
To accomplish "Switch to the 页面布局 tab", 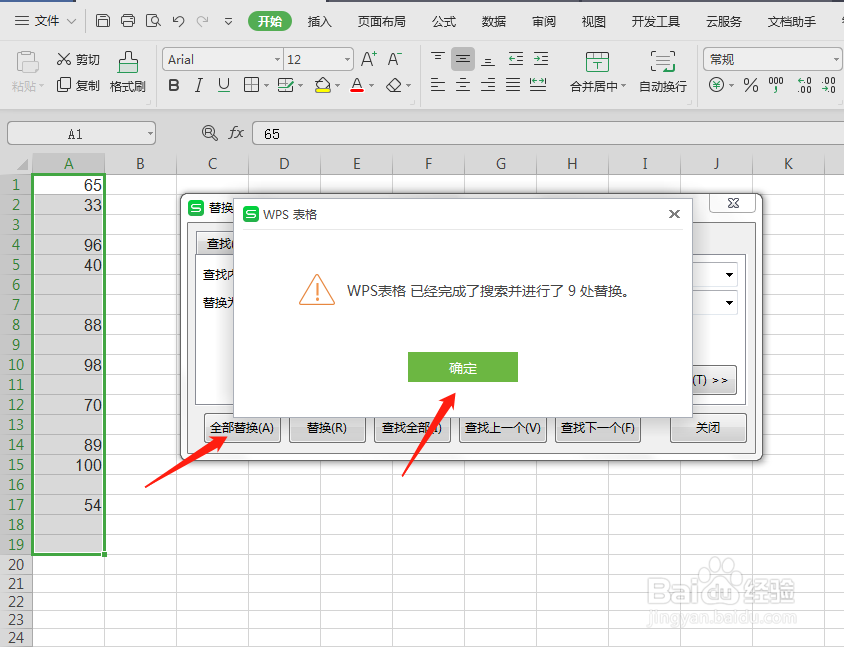I will coord(382,22).
